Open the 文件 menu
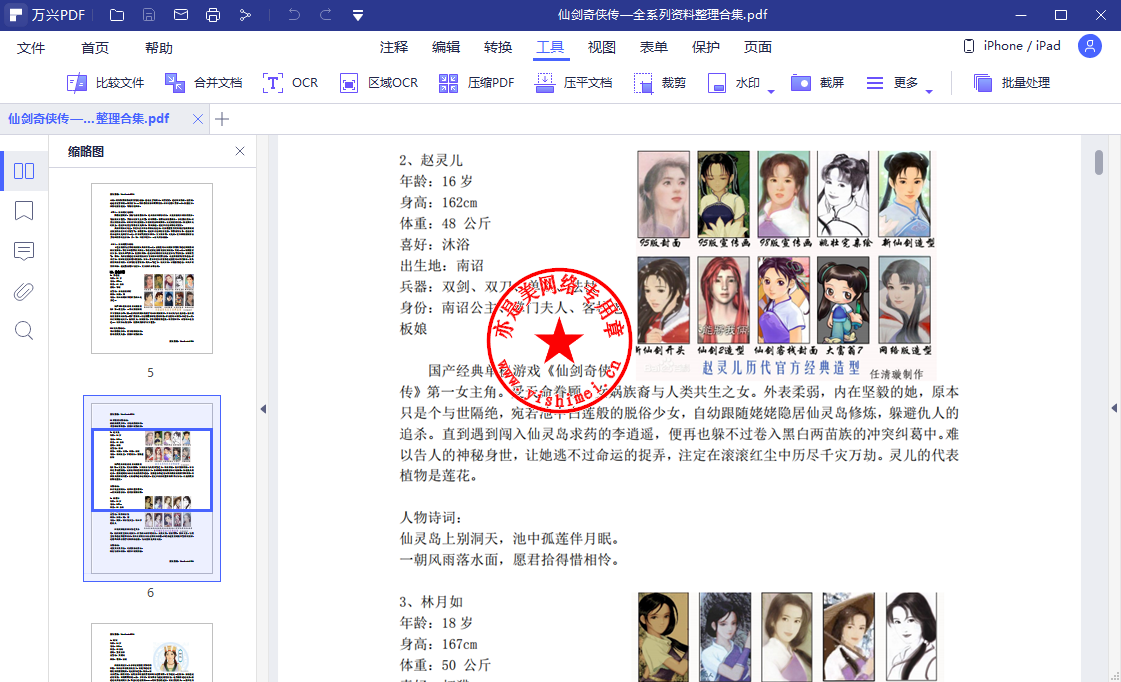1121x682 pixels. (x=31, y=48)
